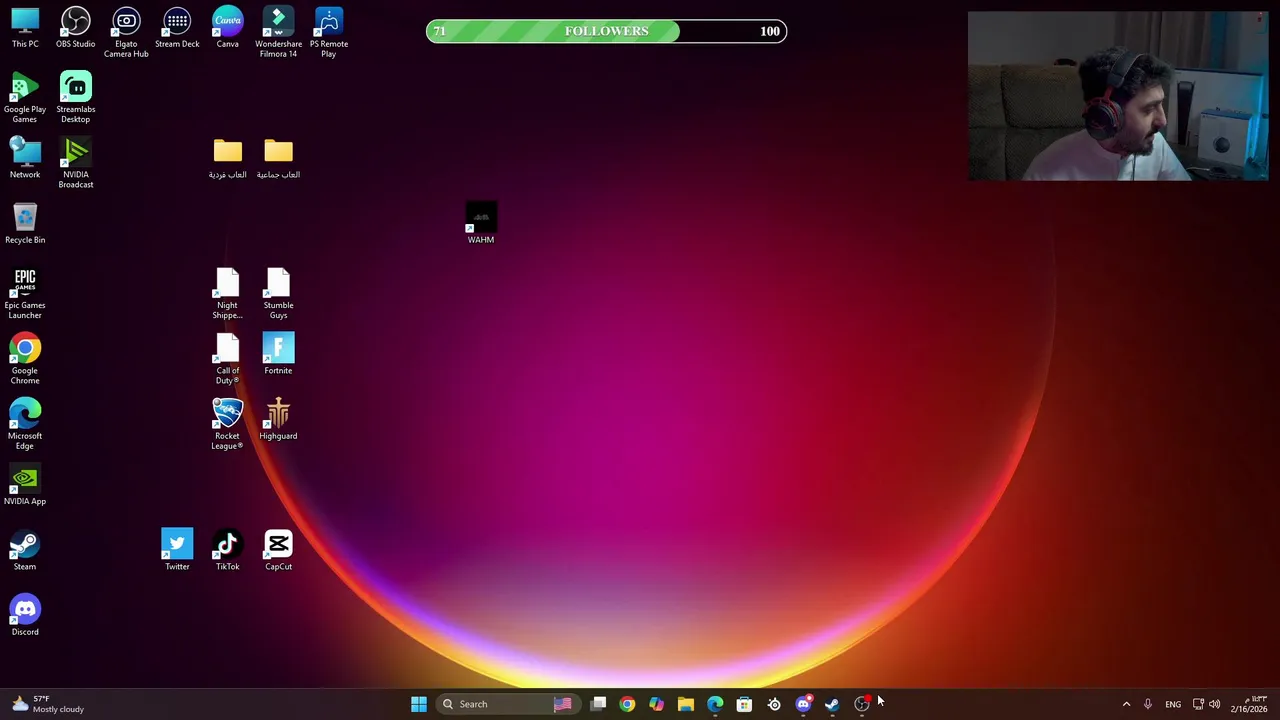
Task: Launch PS Remote Play shortcut
Action: point(329,32)
